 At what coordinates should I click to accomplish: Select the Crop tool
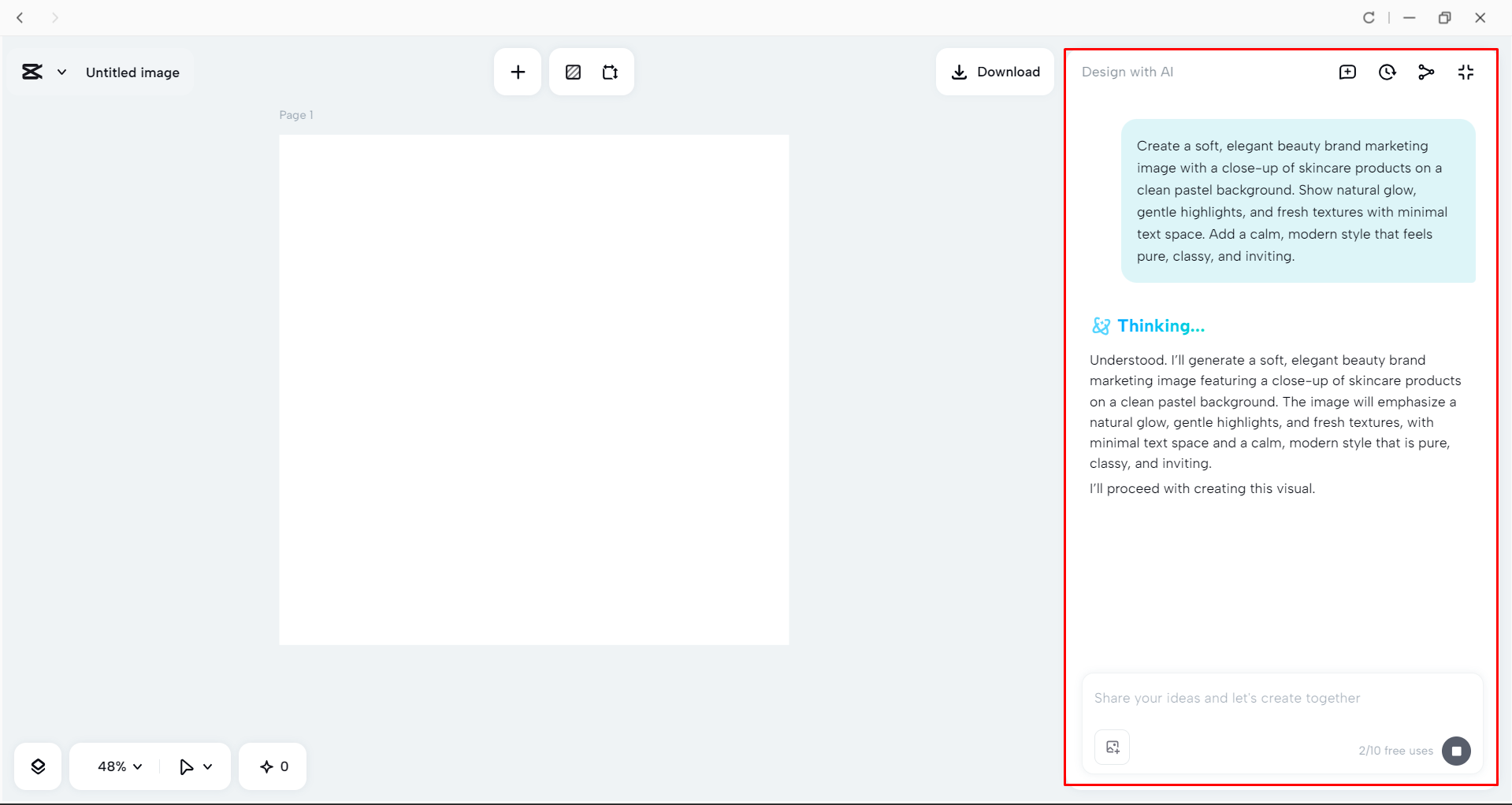(611, 72)
